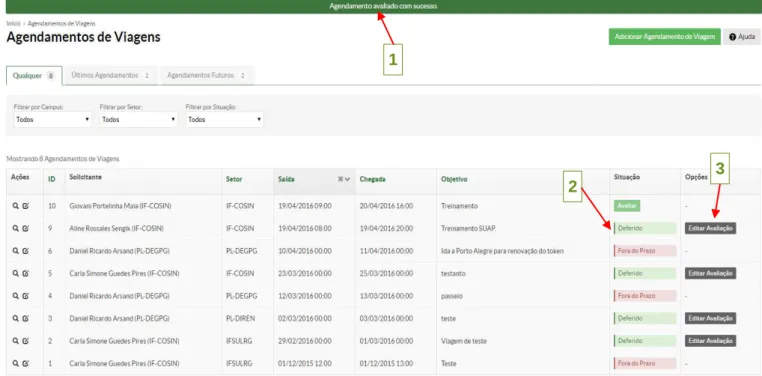The height and width of the screenshot is (376, 762).
Task: Click success message 'Agendamento avaliado com sucesso'
Action: click(383, 6)
